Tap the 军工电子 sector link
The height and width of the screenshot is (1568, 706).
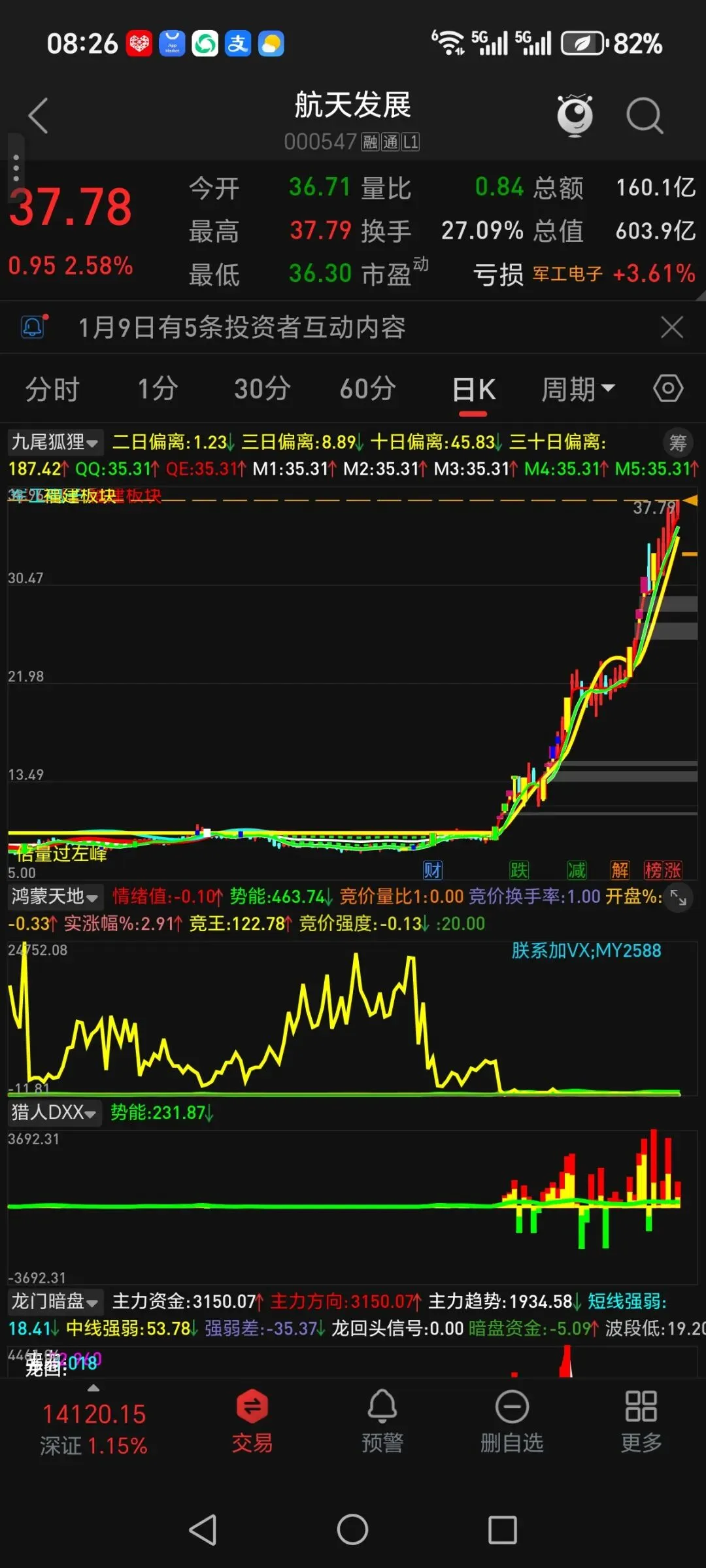pyautogui.click(x=567, y=273)
